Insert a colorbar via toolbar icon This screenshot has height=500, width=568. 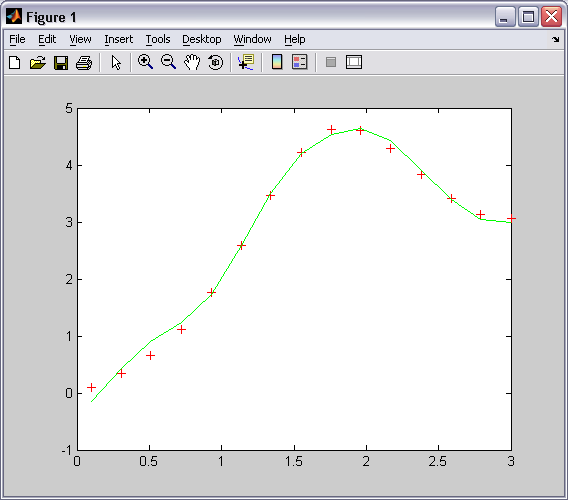pyautogui.click(x=277, y=62)
